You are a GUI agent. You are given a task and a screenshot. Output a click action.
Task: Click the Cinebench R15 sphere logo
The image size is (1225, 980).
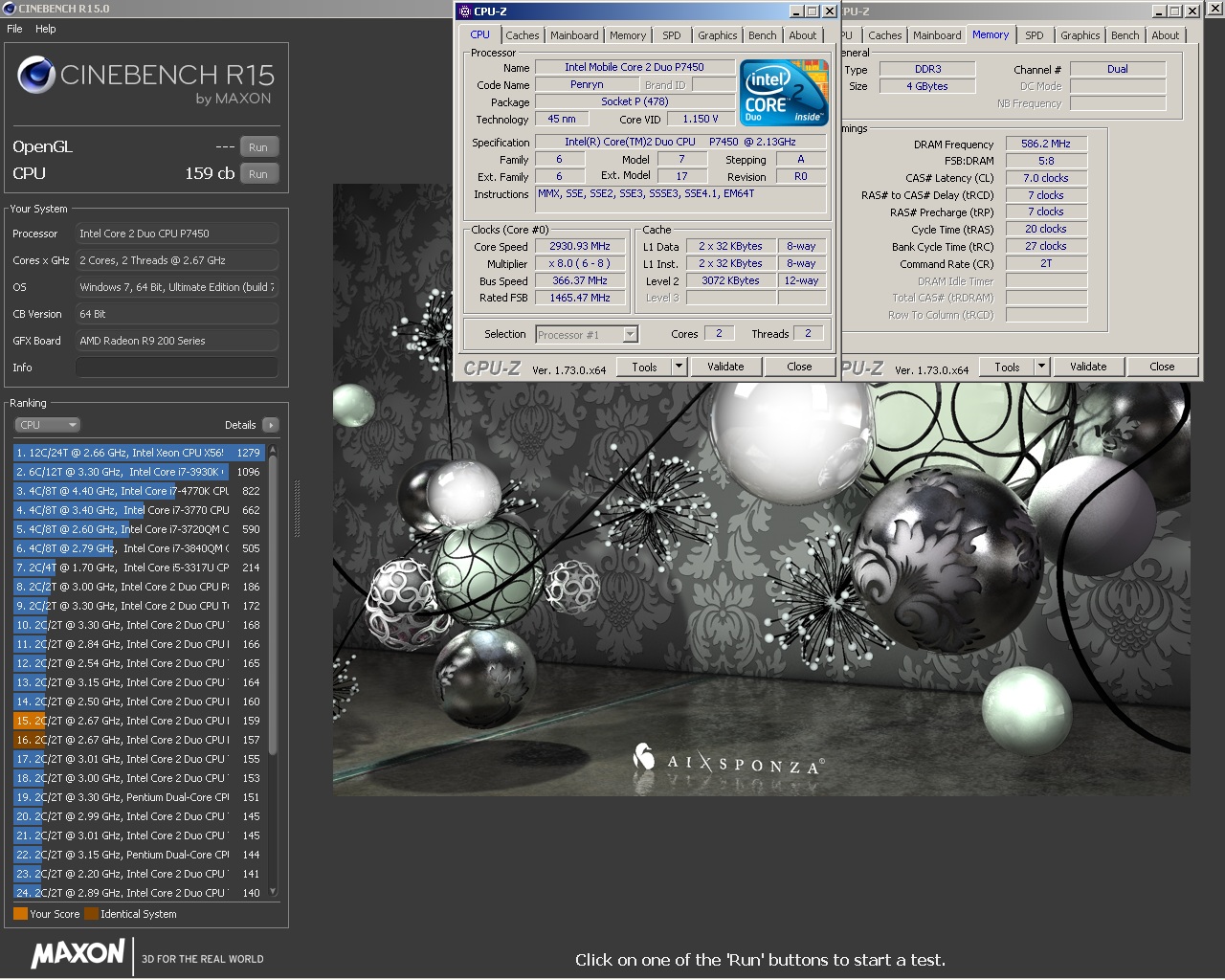35,76
